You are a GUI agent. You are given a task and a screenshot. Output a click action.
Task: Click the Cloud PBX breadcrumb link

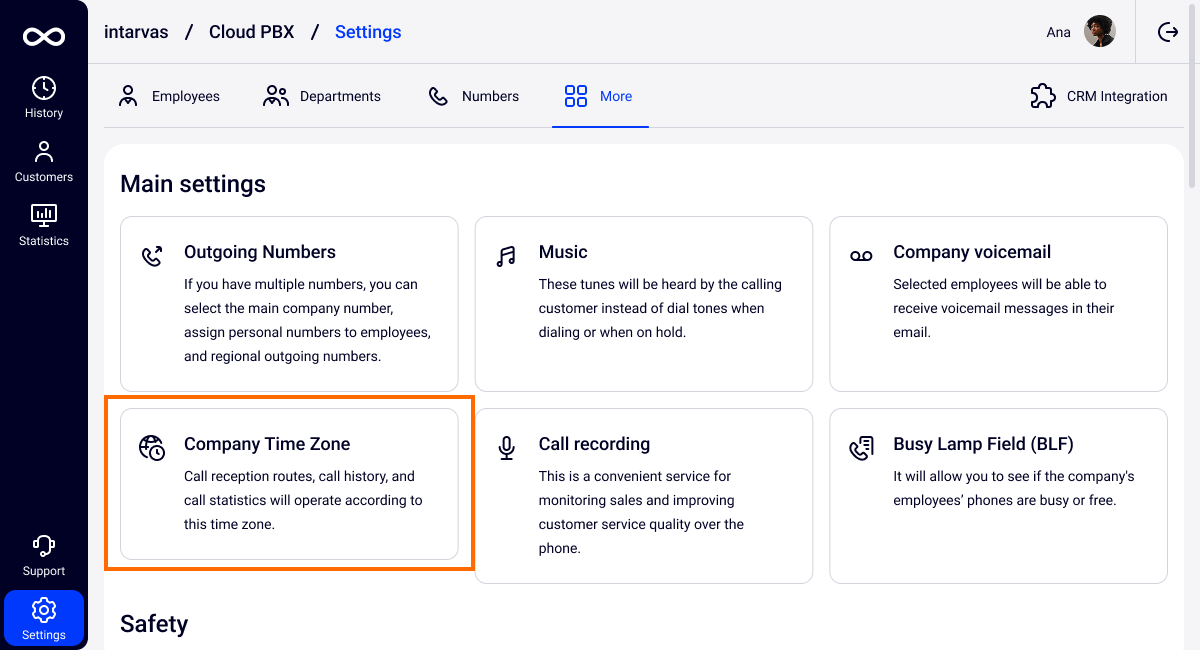(251, 32)
